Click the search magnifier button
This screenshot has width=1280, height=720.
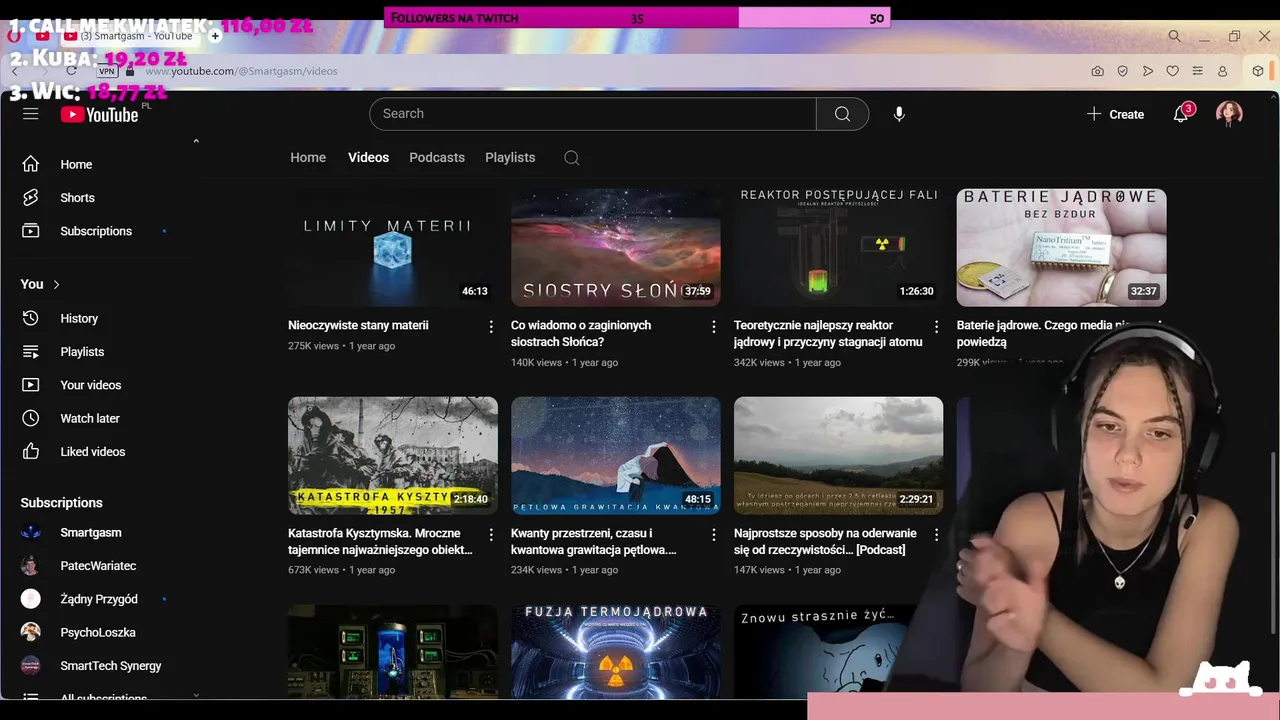842,114
